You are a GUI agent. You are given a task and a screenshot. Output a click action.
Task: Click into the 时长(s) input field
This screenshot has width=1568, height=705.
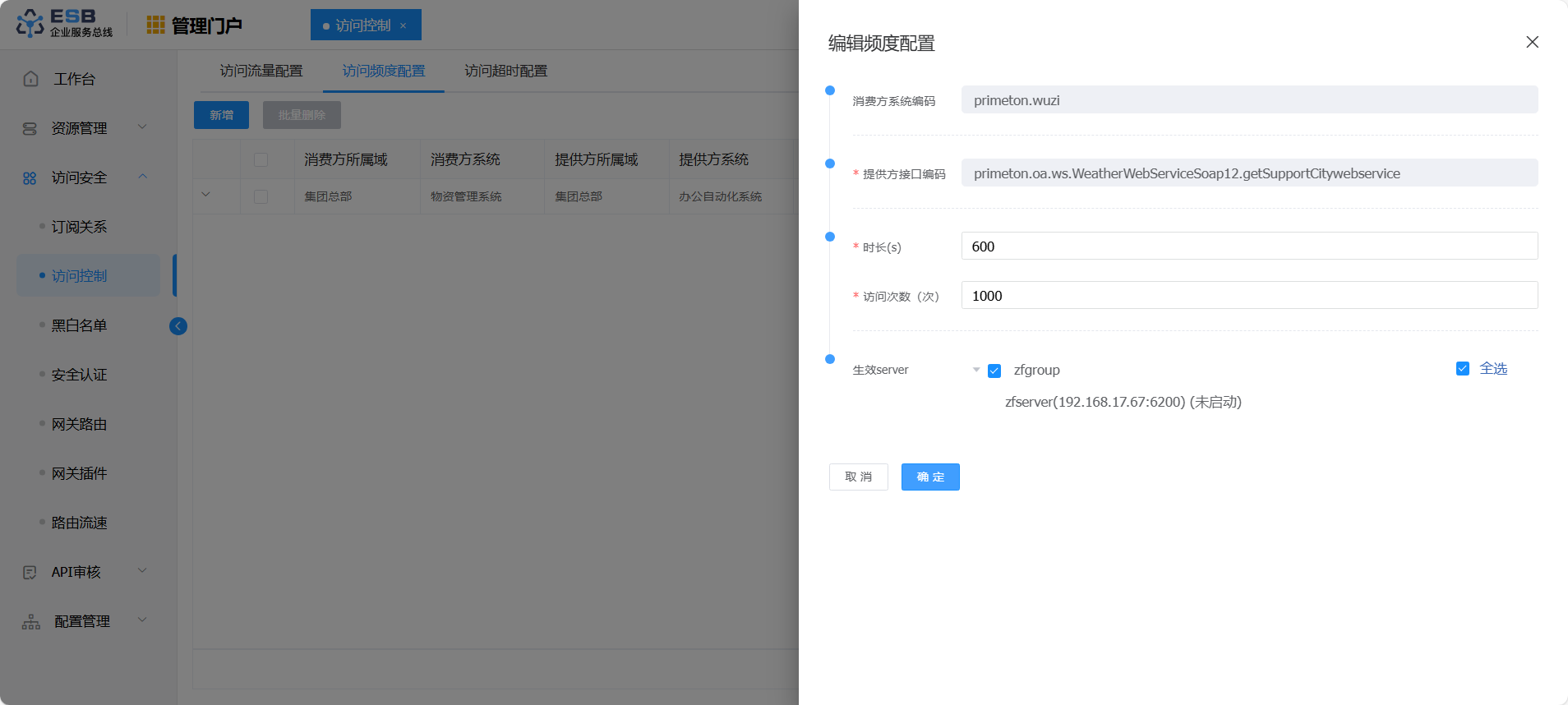click(x=1249, y=247)
